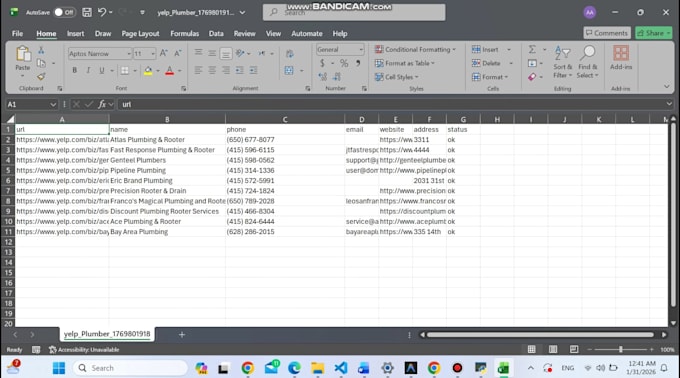Image resolution: width=680 pixels, height=378 pixels.
Task: Click the Undo arrow icon
Action: pyautogui.click(x=102, y=12)
